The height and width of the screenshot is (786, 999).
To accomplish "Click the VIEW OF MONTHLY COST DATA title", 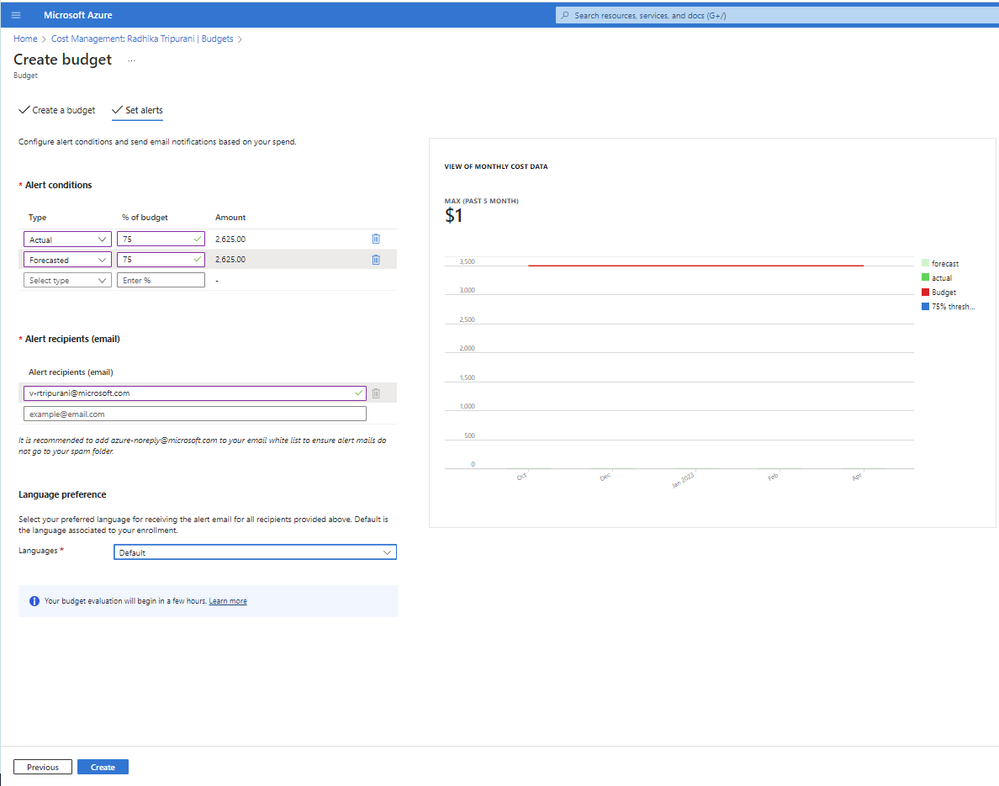I will click(496, 167).
